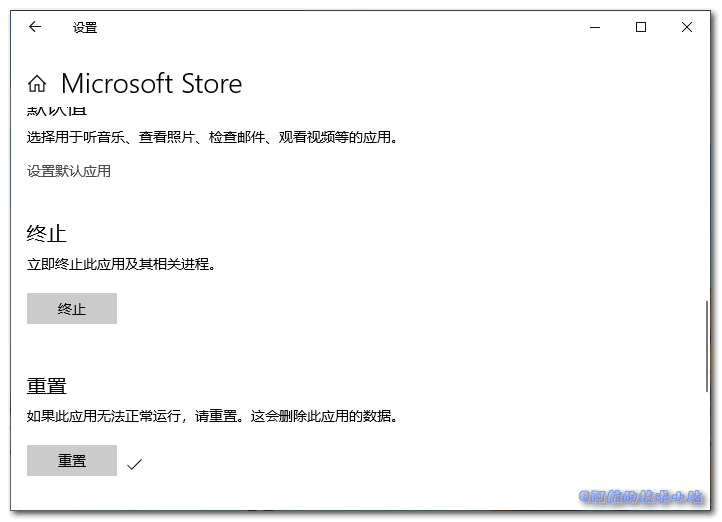Minimize the 设置 window
Viewport: 722px width, 522px height.
coord(596,27)
